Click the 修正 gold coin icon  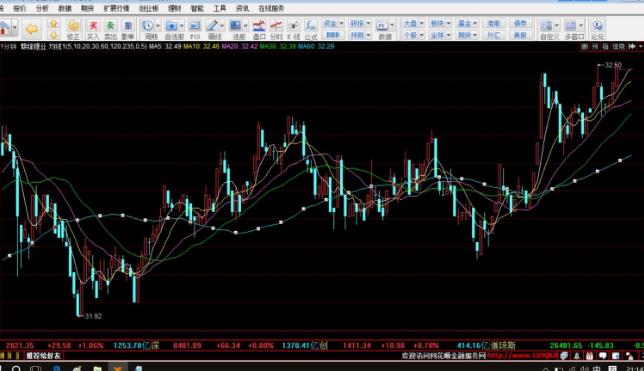pos(74,29)
